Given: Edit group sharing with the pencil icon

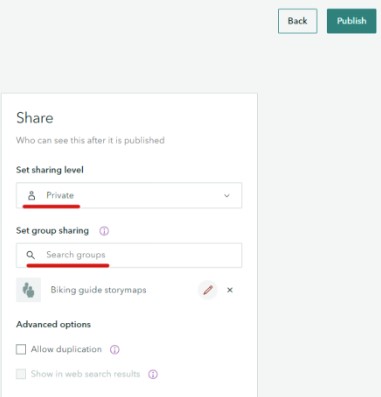Looking at the screenshot, I should point(208,290).
